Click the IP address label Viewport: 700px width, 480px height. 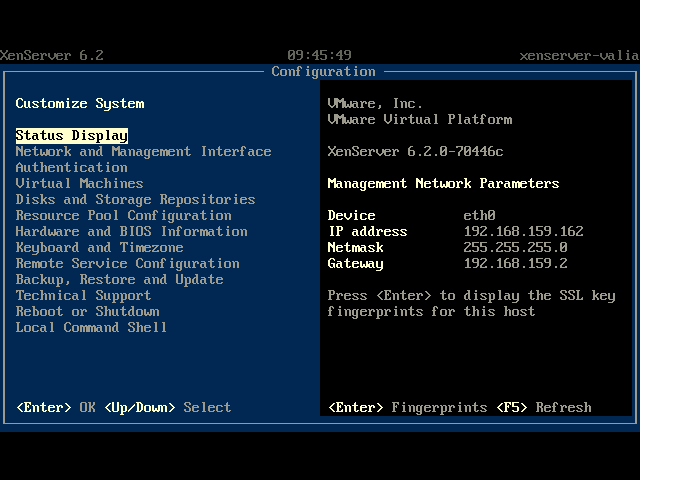click(367, 231)
